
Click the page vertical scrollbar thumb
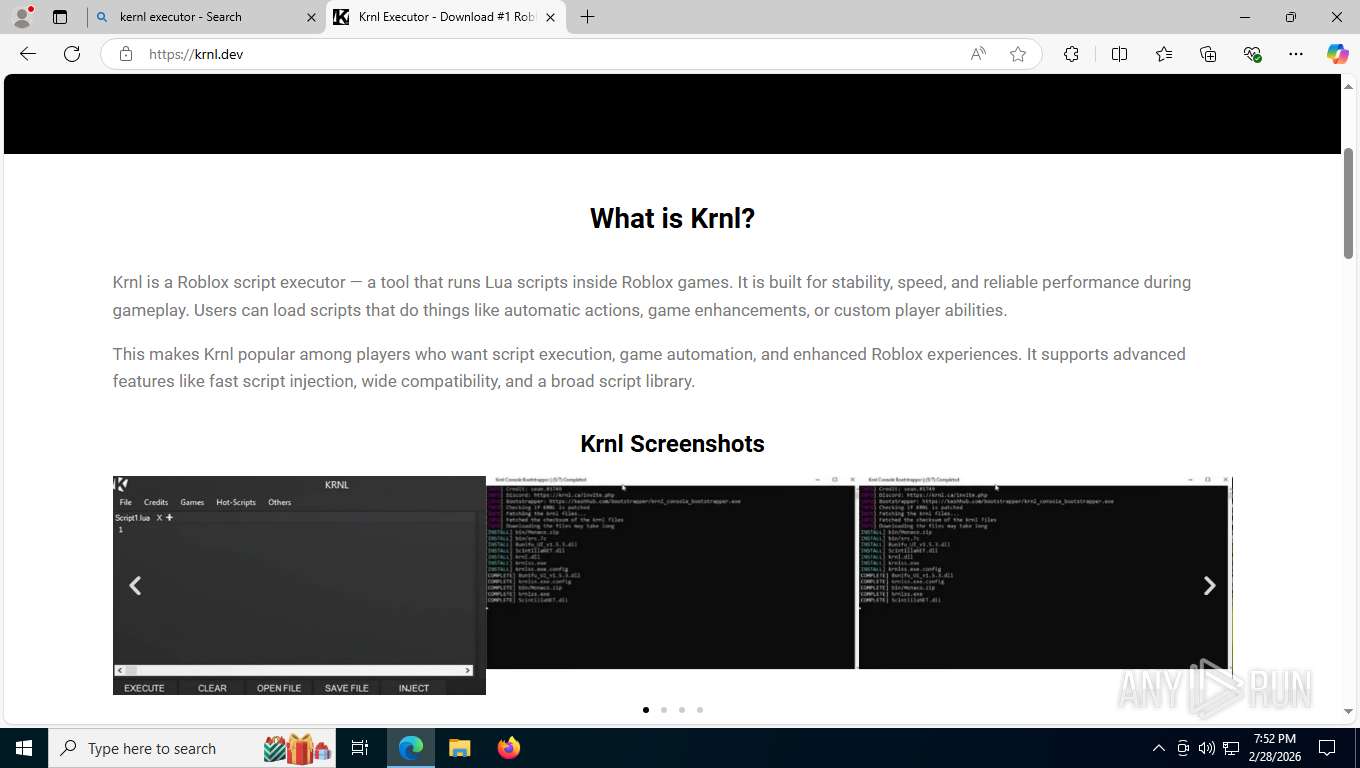[1348, 204]
